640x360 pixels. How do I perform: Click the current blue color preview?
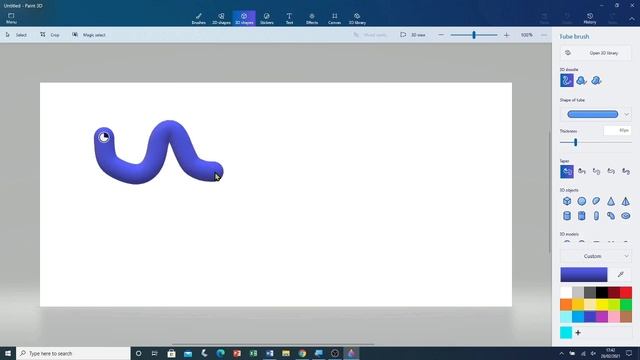584,275
